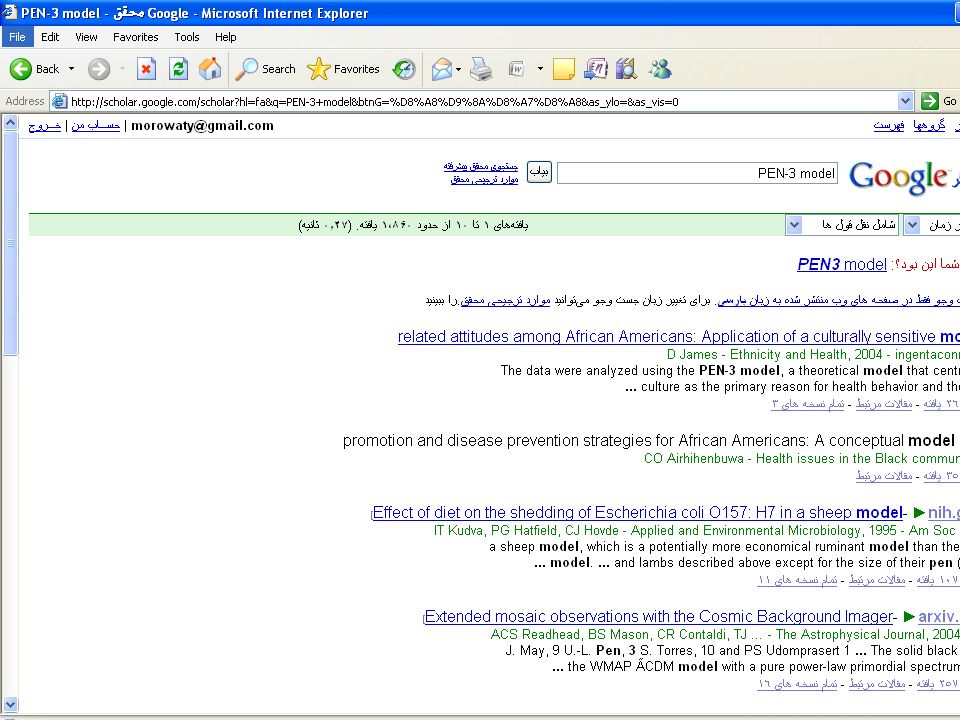Click the green arrow icon before the nih link
This screenshot has width=960, height=720.
[918, 512]
